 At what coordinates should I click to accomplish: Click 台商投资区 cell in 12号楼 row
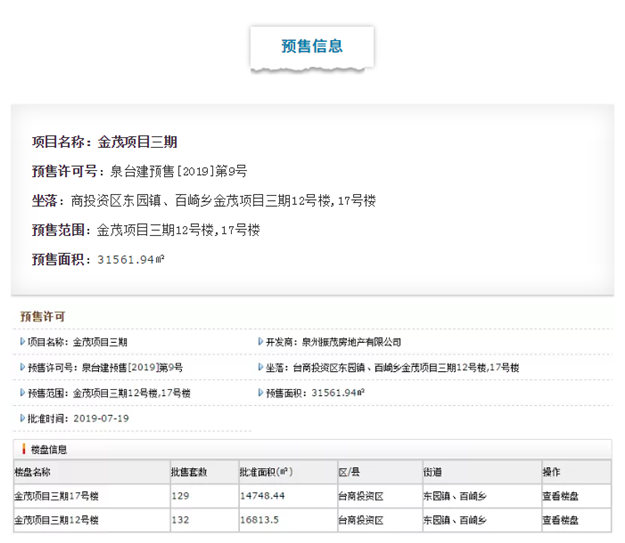click(380, 520)
